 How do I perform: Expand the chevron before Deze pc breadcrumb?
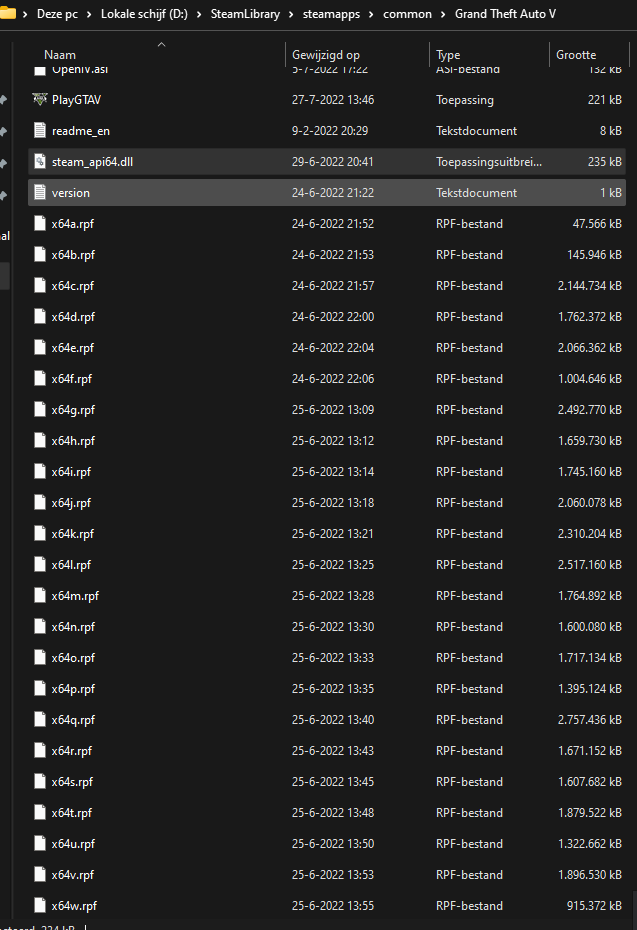click(x=25, y=14)
